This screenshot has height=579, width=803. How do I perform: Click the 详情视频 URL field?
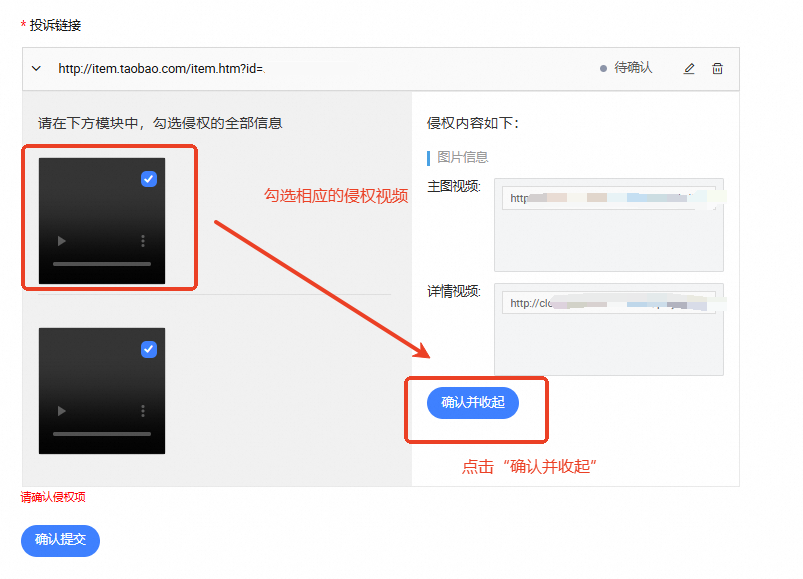pyautogui.click(x=608, y=303)
